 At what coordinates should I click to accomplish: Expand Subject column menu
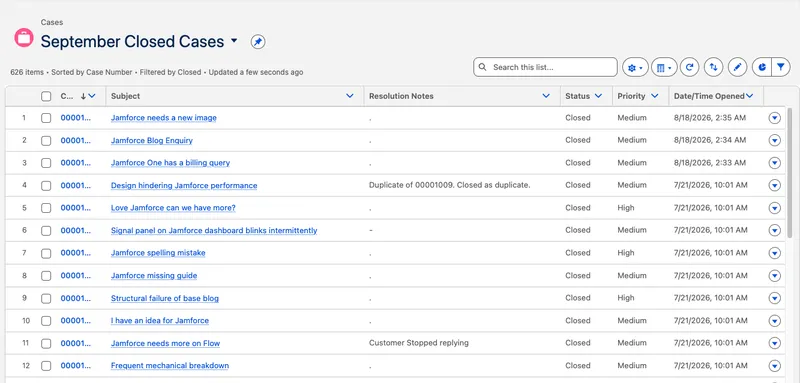(x=349, y=96)
